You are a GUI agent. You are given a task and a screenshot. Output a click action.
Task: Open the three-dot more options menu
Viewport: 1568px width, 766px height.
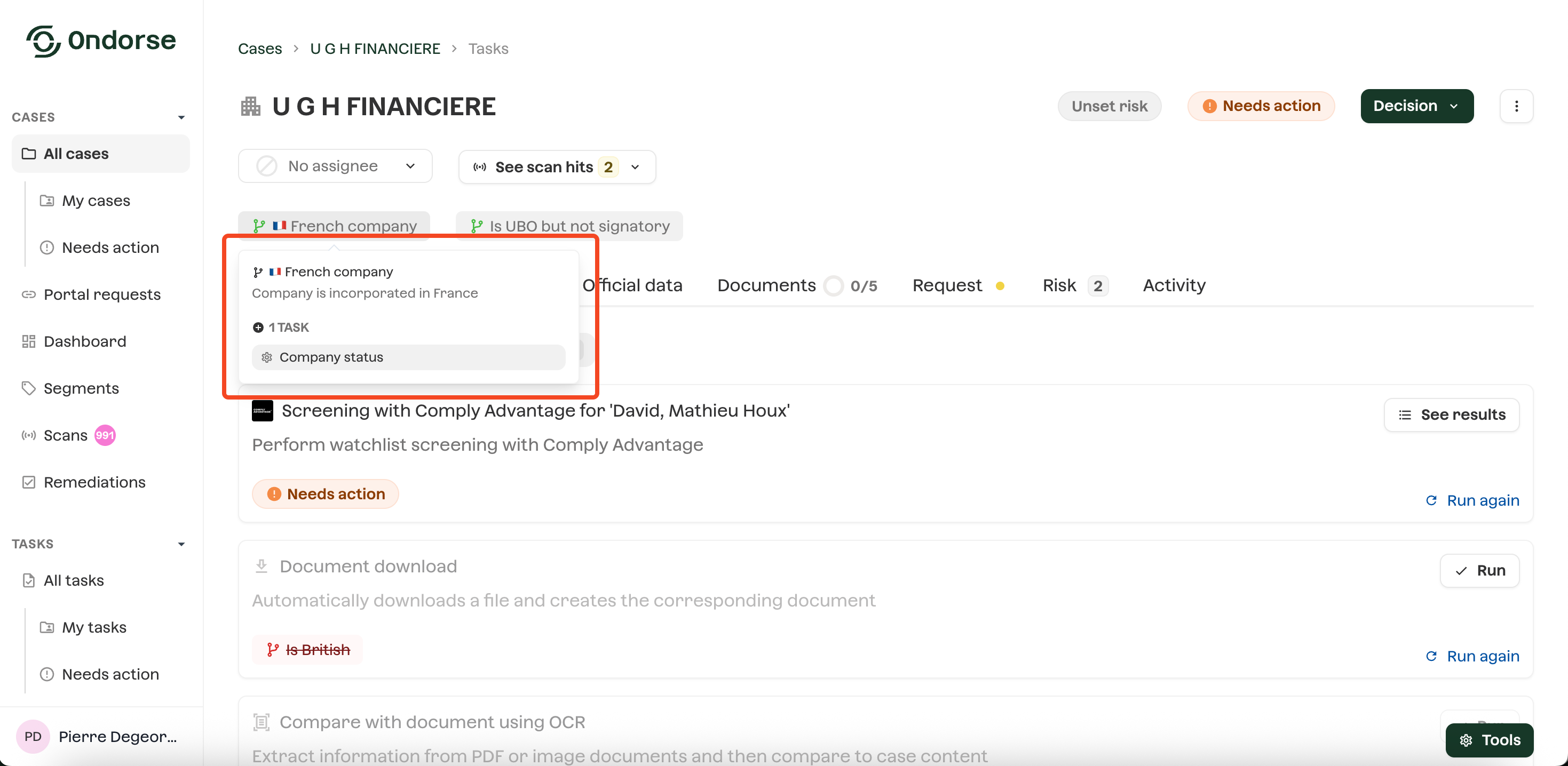1516,106
